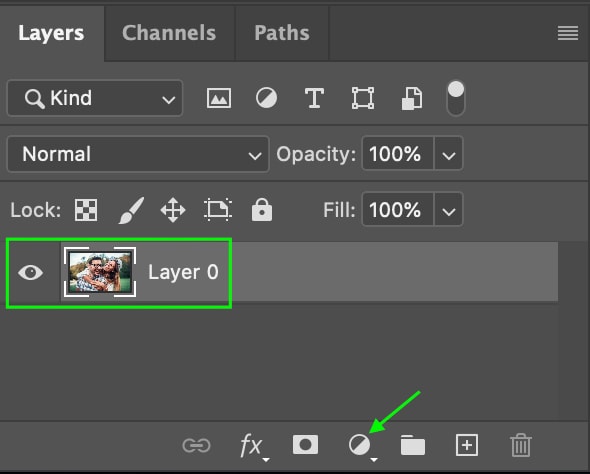Filter layers by smart objects
590x474 pixels.
click(412, 99)
